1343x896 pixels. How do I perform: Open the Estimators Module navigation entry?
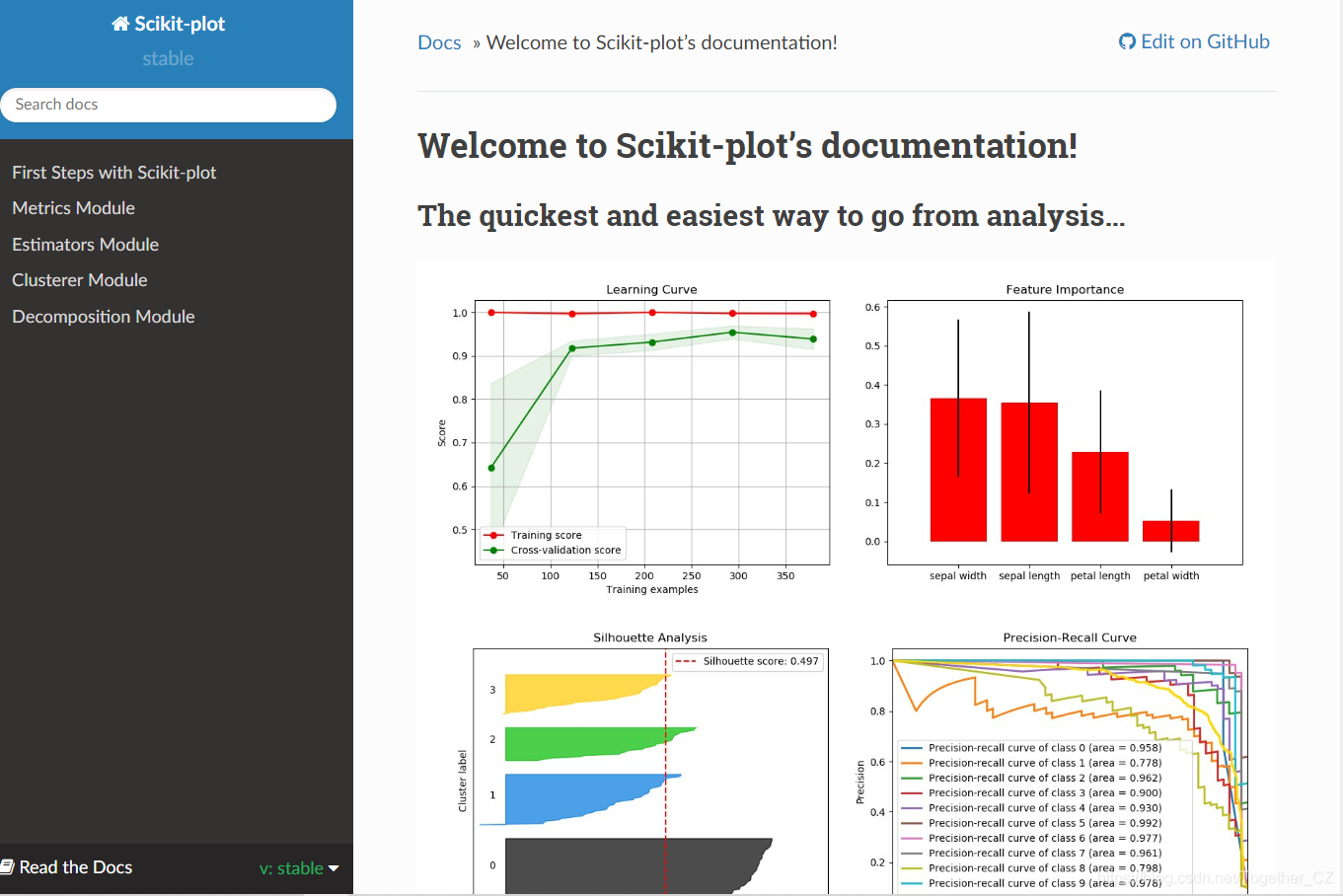click(85, 244)
